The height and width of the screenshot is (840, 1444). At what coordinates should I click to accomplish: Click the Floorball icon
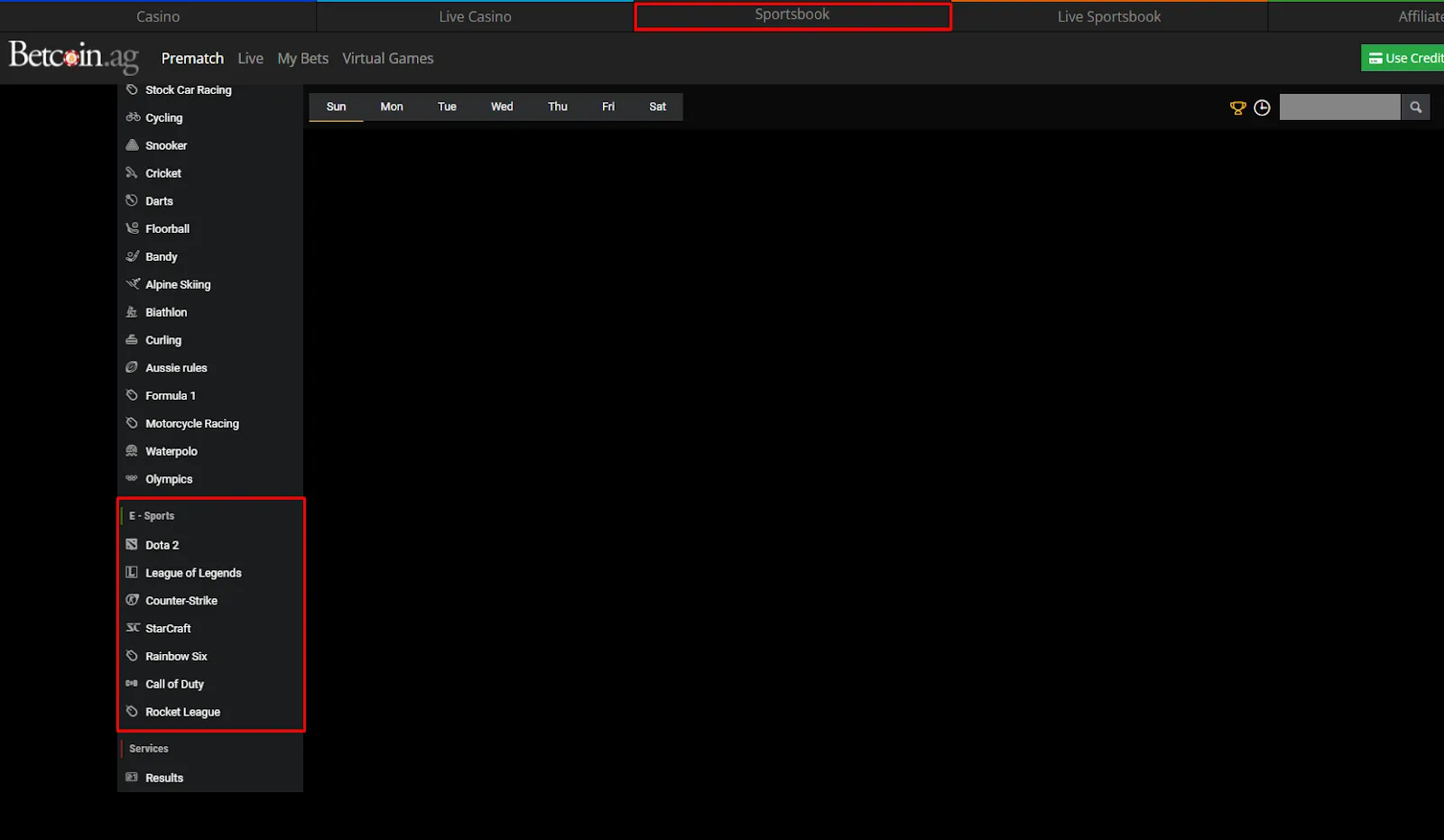tap(133, 228)
